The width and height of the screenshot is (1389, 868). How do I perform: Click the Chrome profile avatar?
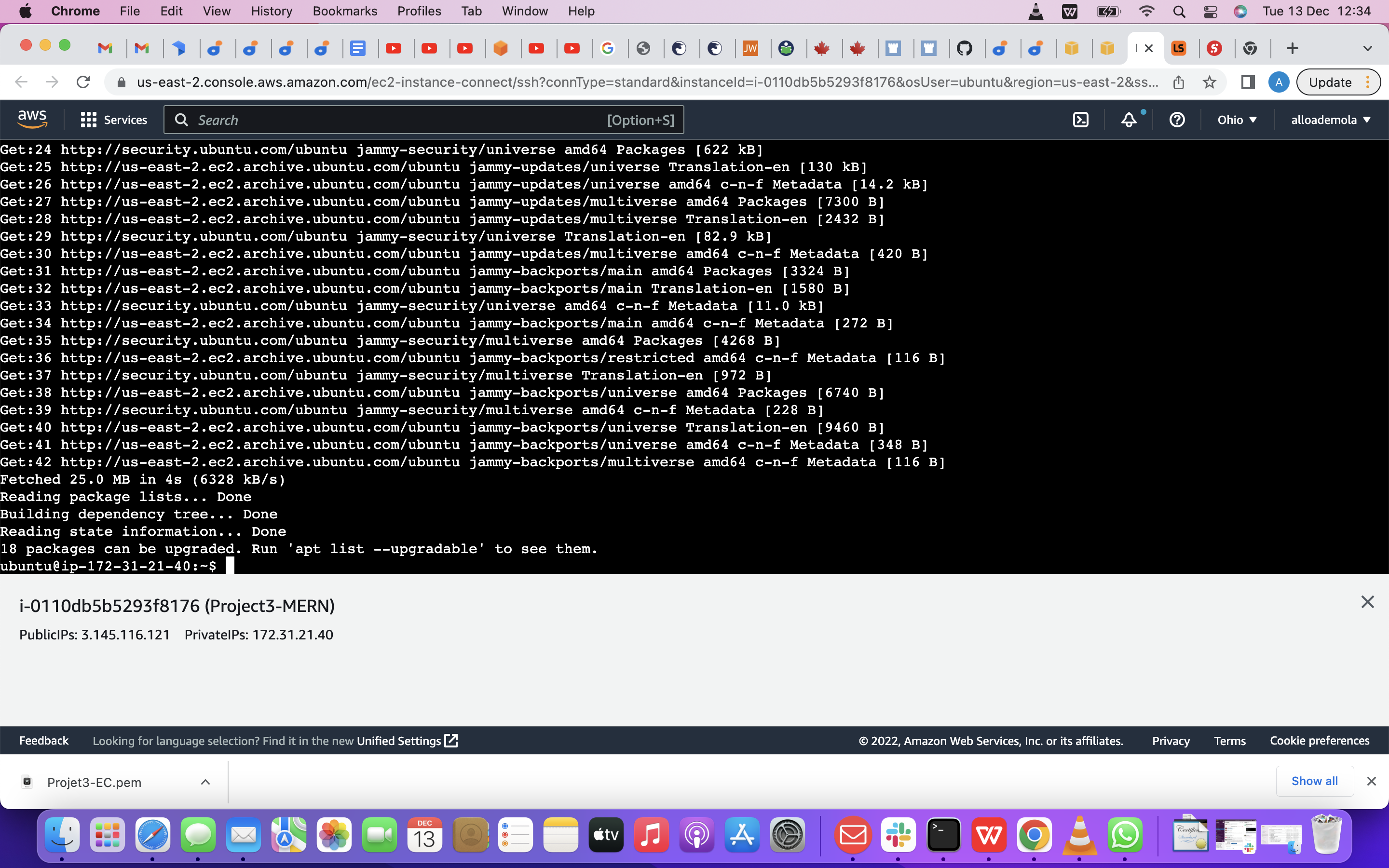point(1279,81)
